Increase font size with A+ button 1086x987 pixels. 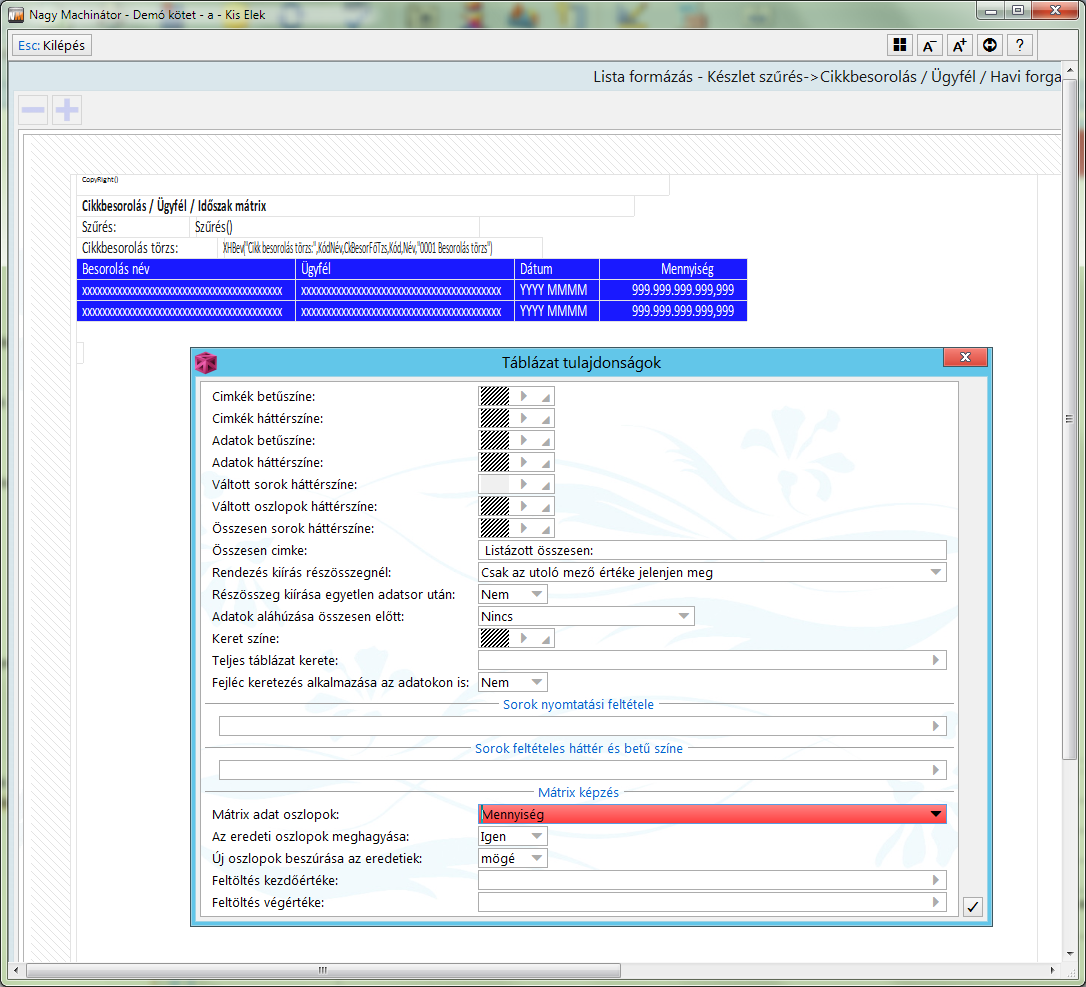tap(960, 45)
